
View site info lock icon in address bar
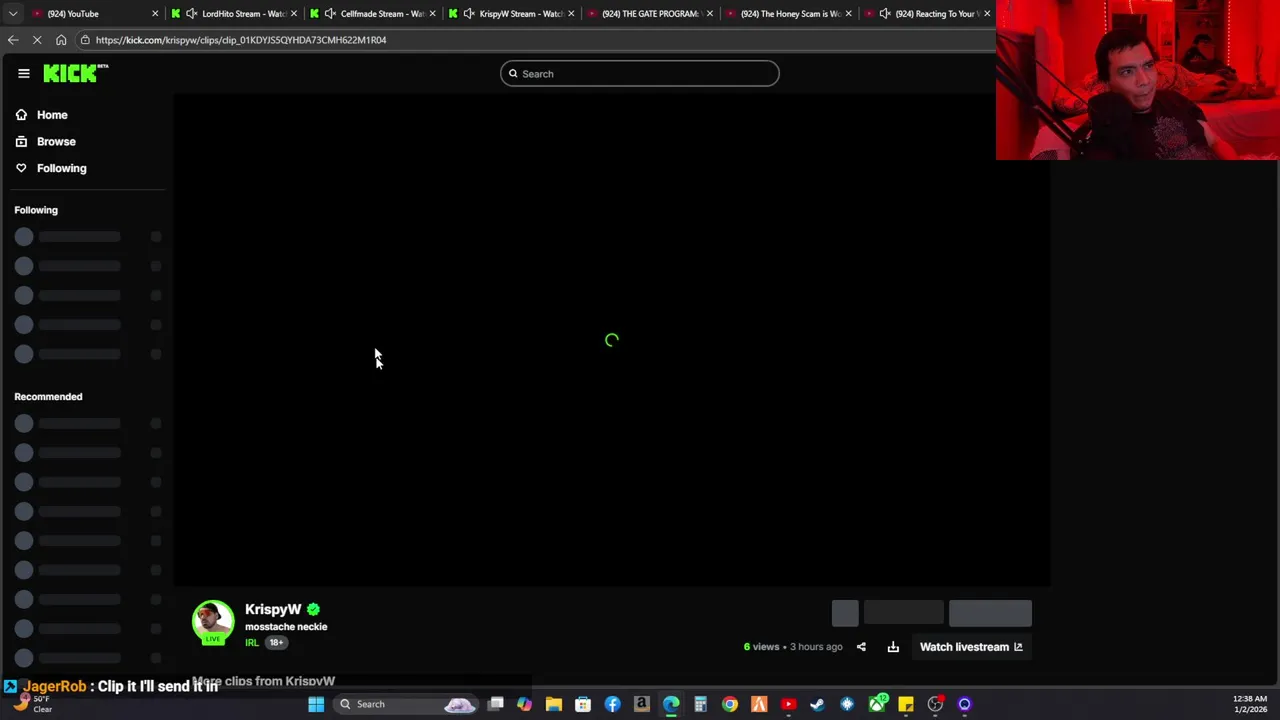[86, 40]
